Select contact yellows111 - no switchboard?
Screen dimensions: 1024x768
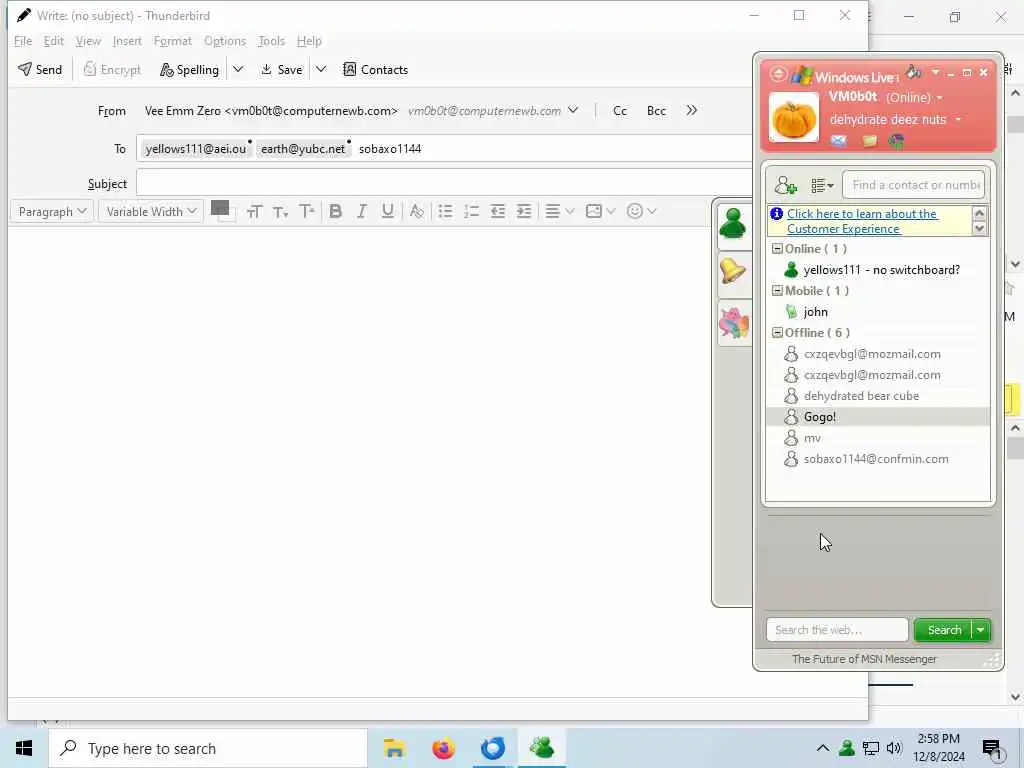click(x=878, y=270)
